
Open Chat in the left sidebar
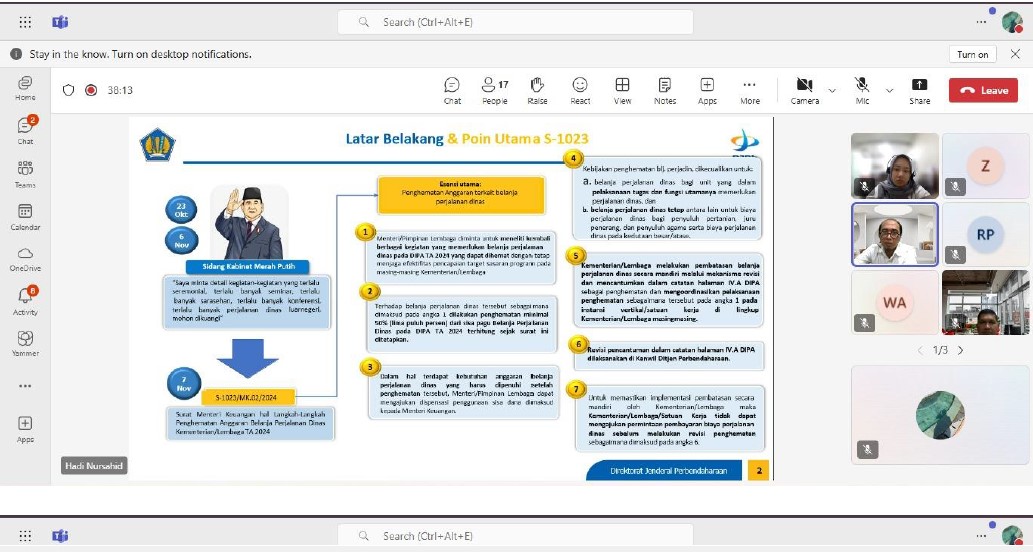tap(25, 130)
